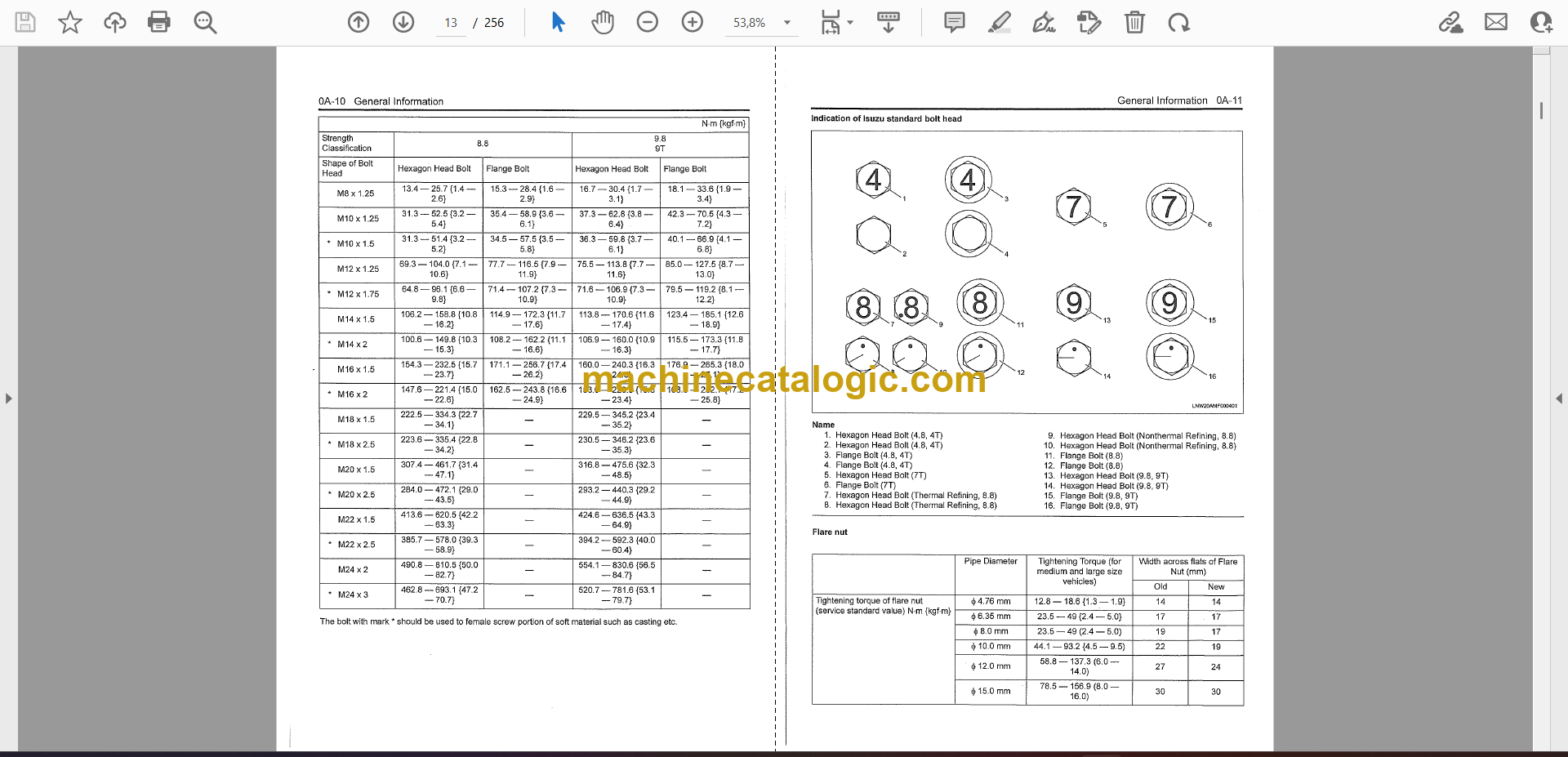This screenshot has height=757, width=1568.
Task: Delete with the trash icon
Action: pyautogui.click(x=1134, y=22)
